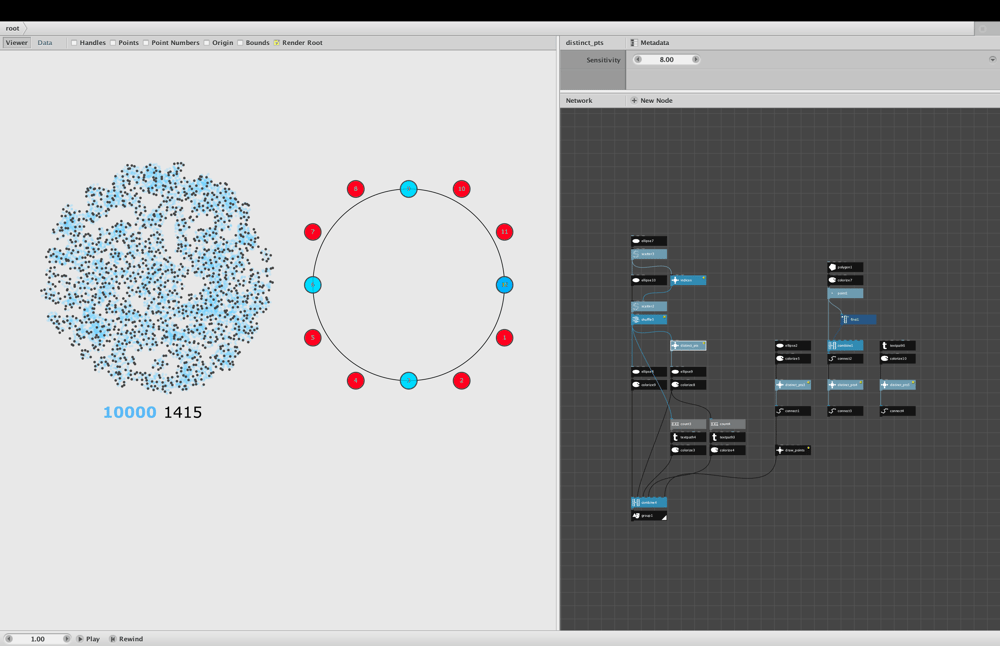Select the combine4 node
Screen dimensions: 1000x646
(x=649, y=503)
